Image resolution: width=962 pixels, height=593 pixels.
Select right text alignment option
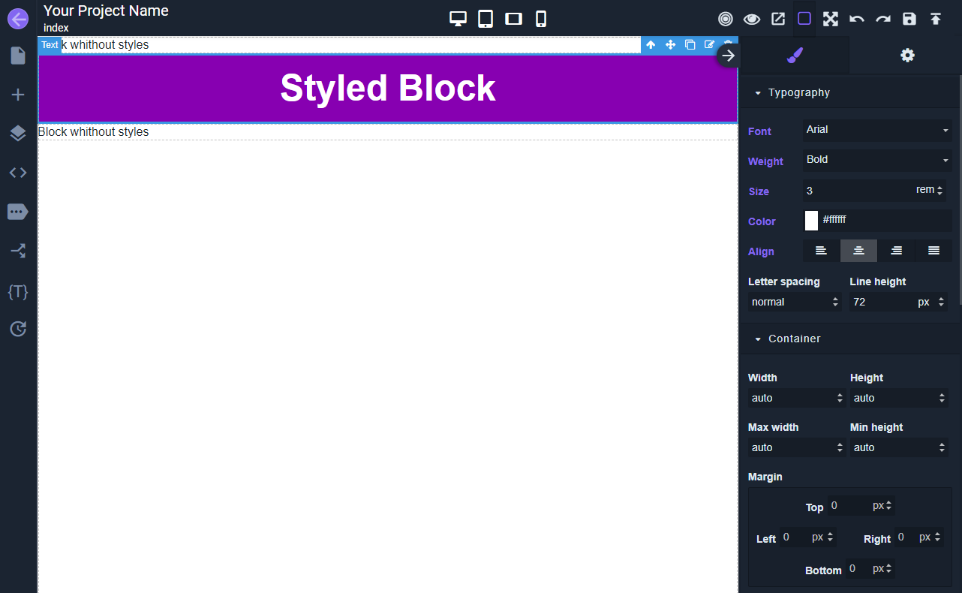896,250
